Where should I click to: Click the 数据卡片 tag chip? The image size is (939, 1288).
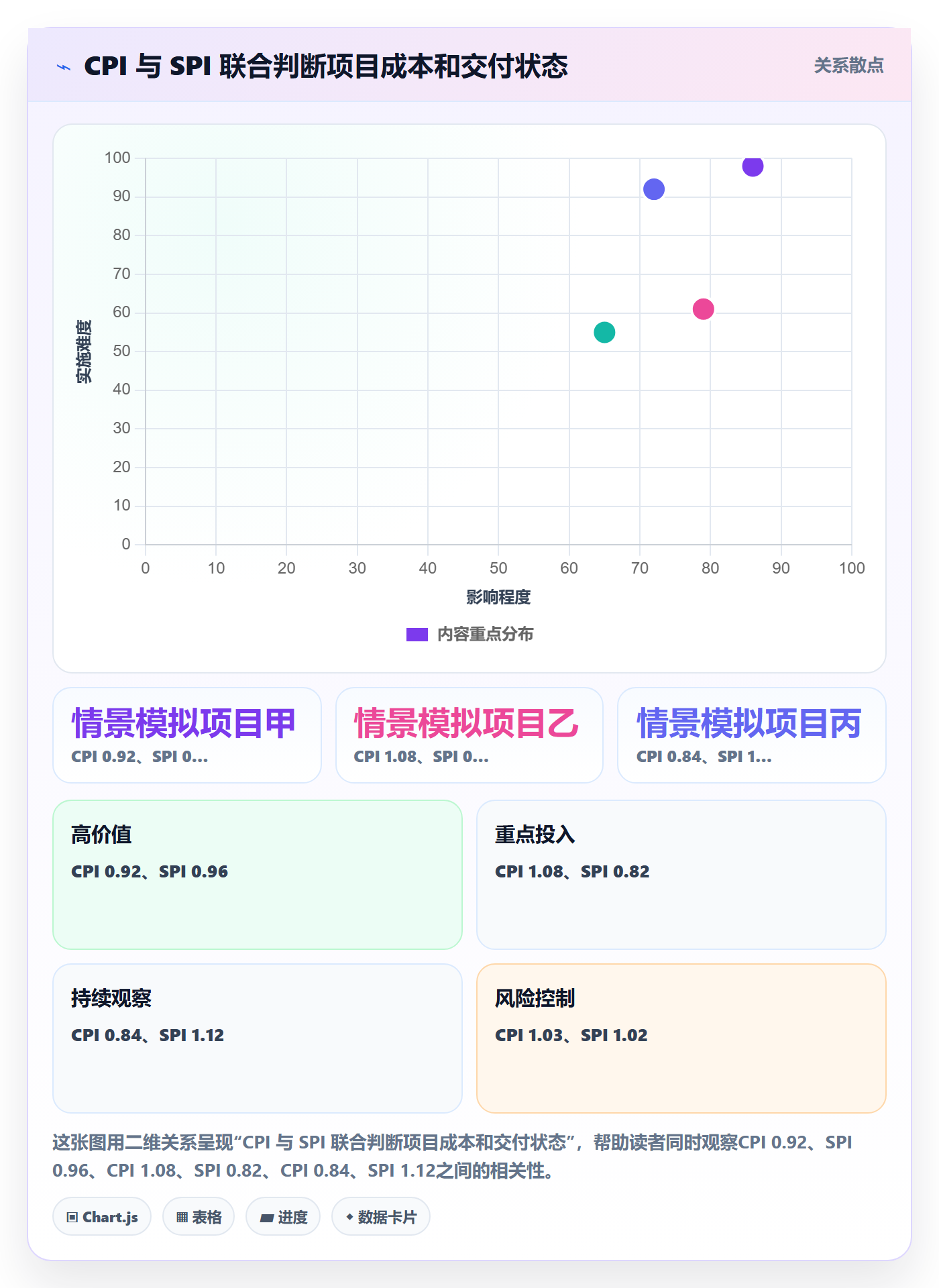381,1216
